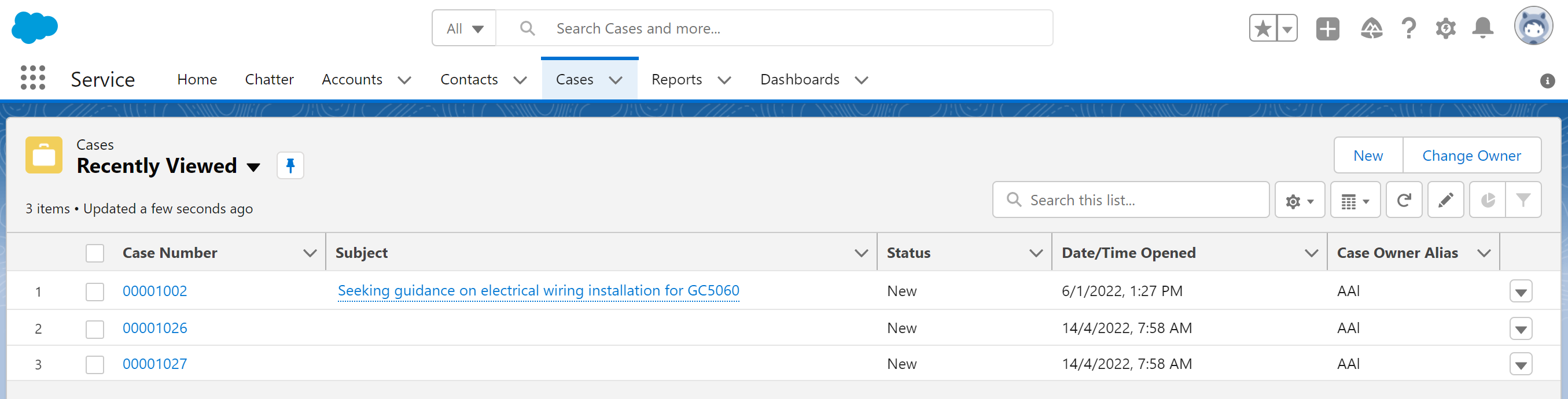The height and width of the screenshot is (399, 1568).
Task: Open Case Owner Alias column menu chevron
Action: click(1484, 253)
